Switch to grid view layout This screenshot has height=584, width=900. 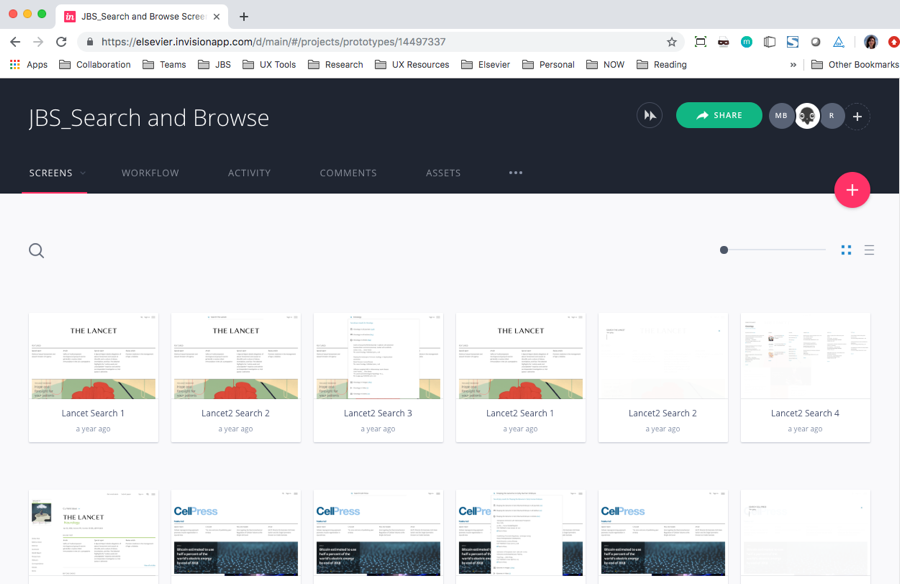click(x=846, y=250)
